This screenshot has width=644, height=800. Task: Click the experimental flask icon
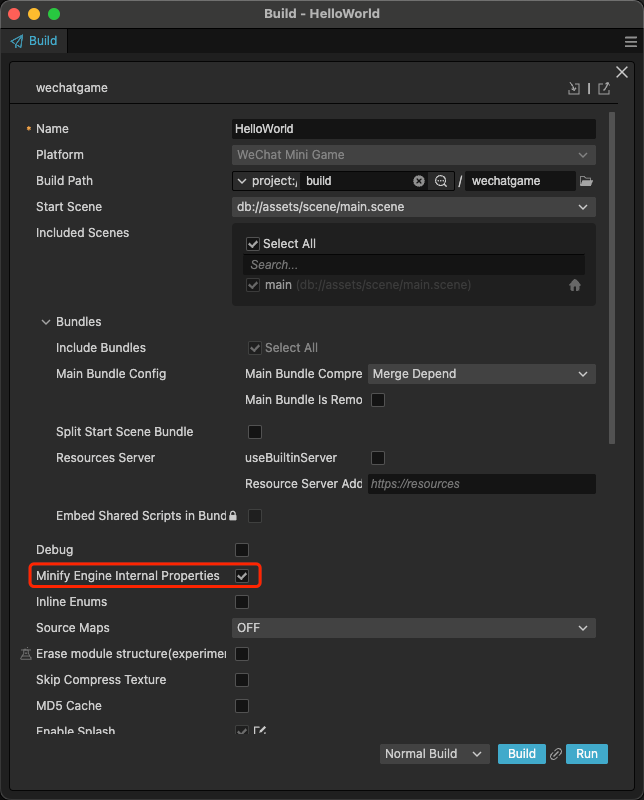(26, 654)
